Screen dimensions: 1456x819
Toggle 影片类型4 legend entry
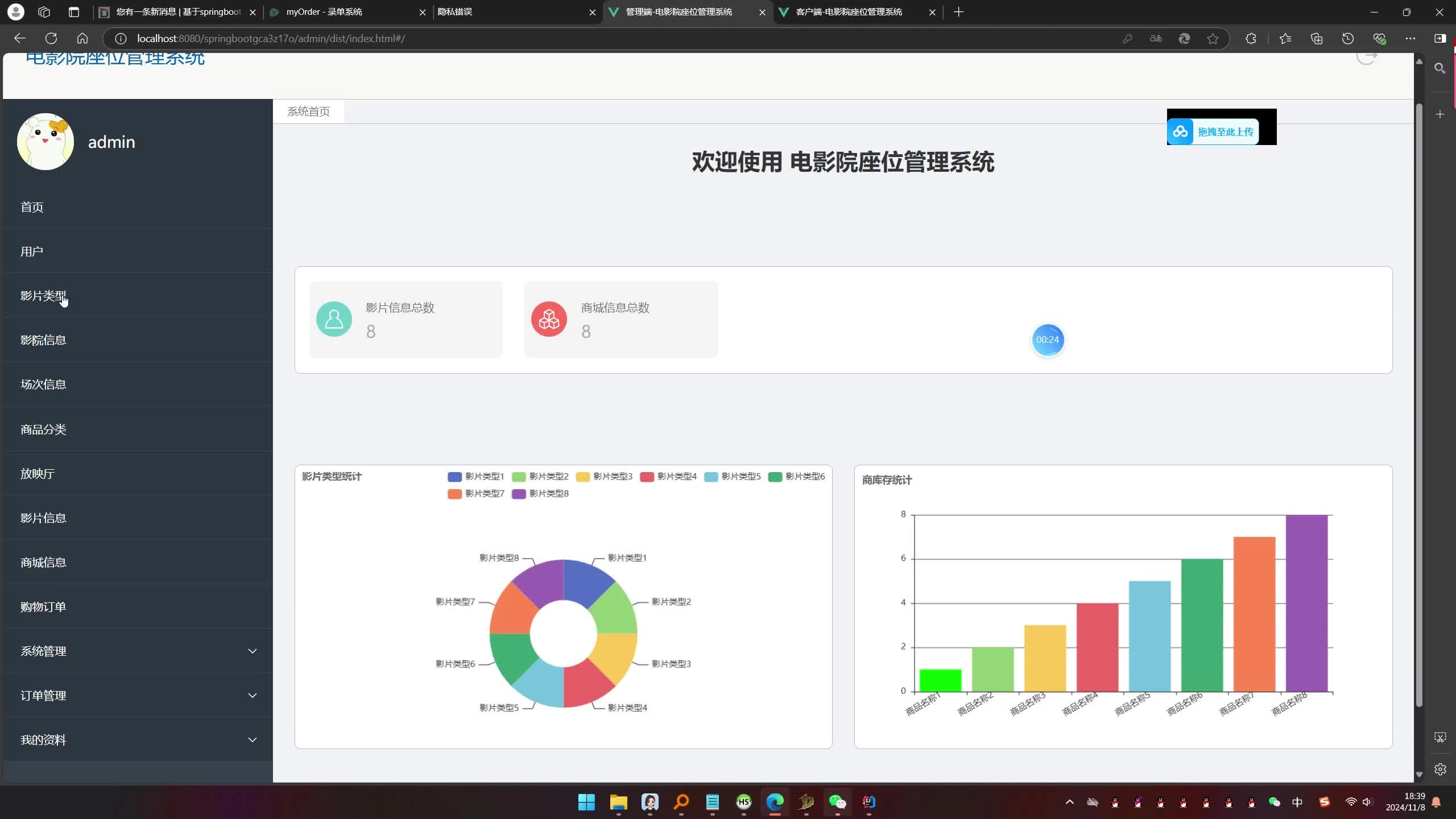pyautogui.click(x=668, y=477)
